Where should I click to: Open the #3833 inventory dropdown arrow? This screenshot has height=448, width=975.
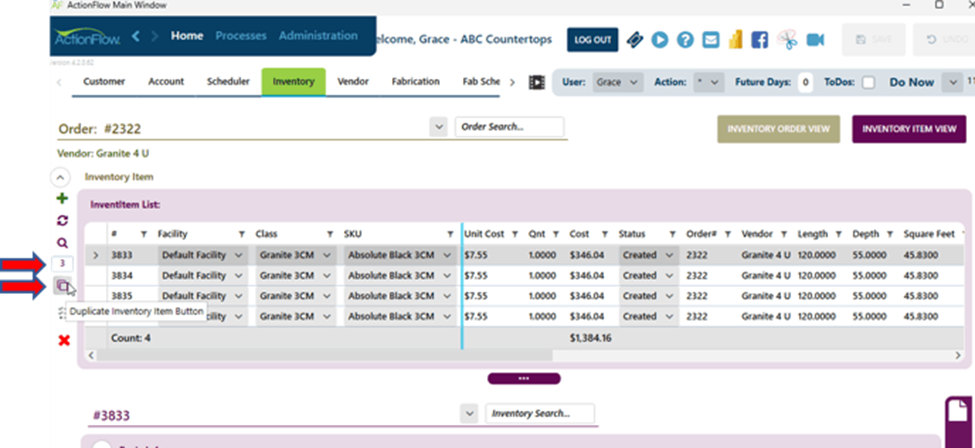pyautogui.click(x=469, y=413)
